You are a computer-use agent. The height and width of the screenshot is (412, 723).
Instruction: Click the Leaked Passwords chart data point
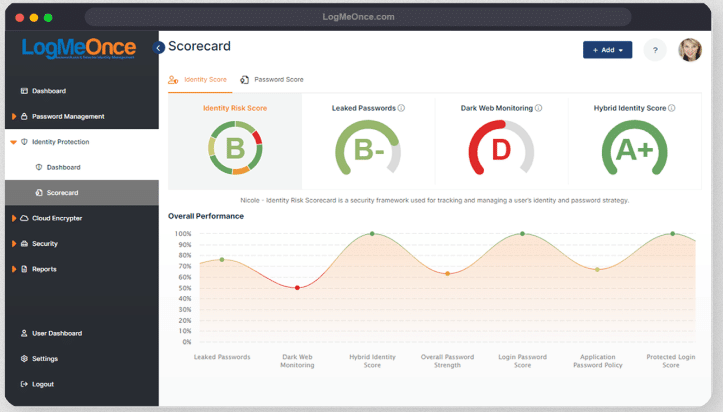(x=222, y=259)
